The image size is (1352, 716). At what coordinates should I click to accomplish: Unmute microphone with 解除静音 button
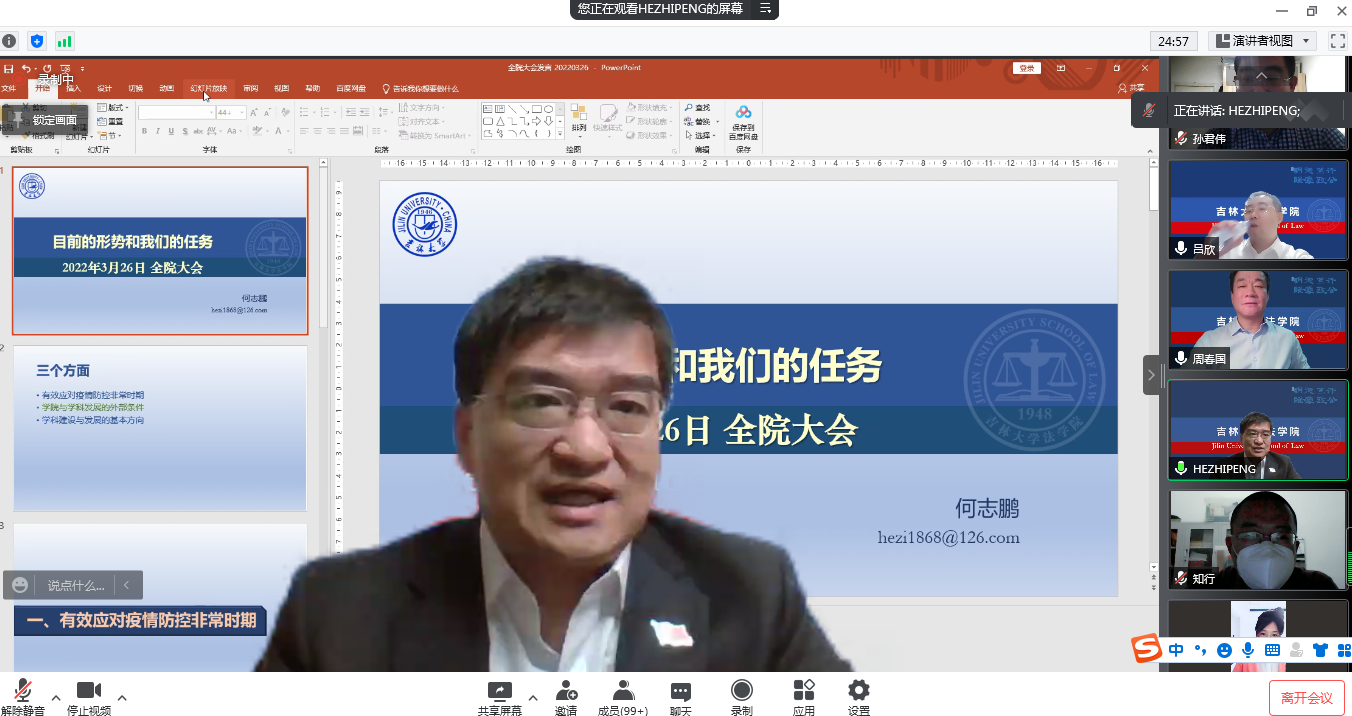point(22,696)
